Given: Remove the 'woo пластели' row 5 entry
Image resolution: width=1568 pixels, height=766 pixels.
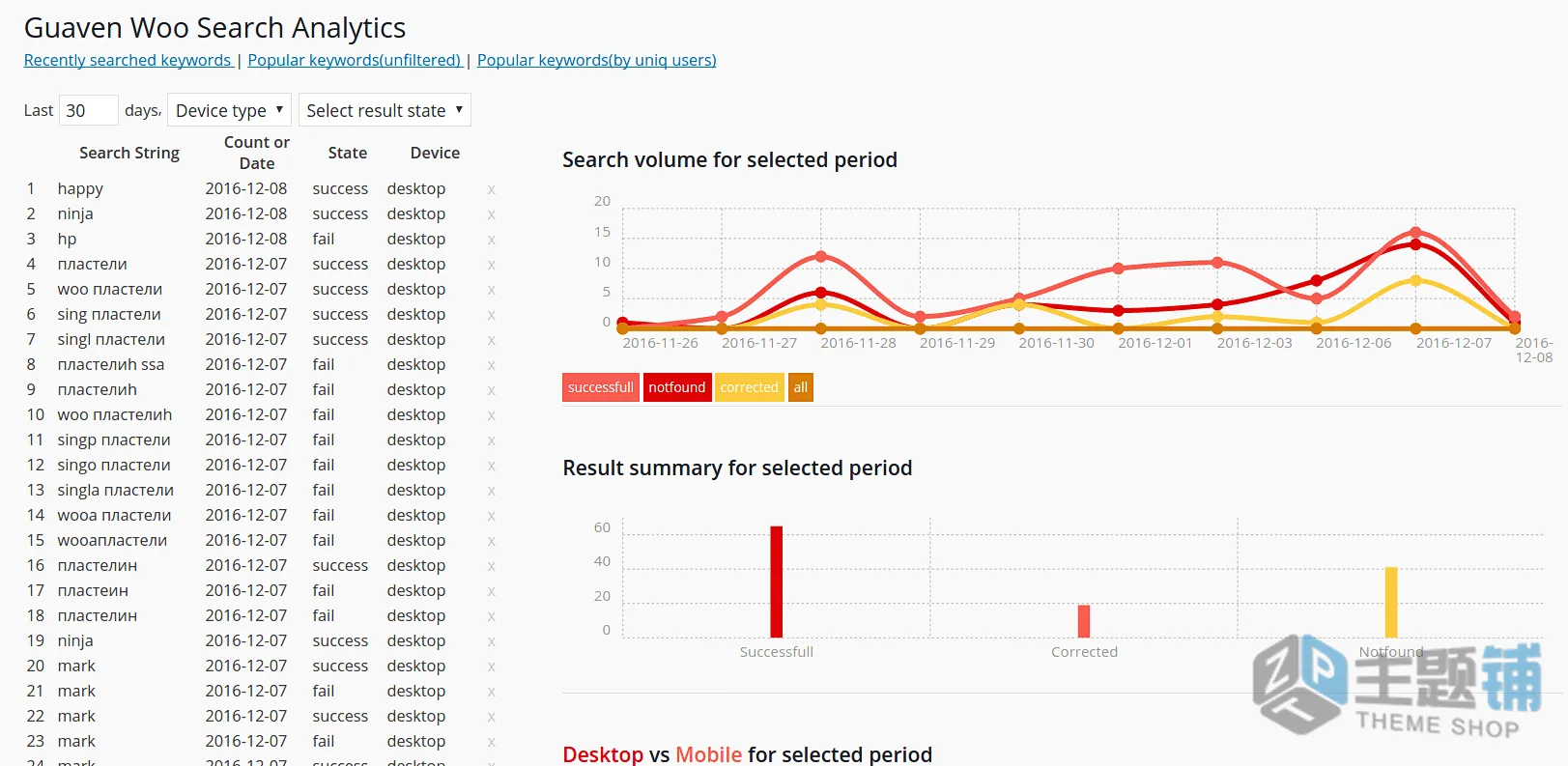Looking at the screenshot, I should coord(492,290).
